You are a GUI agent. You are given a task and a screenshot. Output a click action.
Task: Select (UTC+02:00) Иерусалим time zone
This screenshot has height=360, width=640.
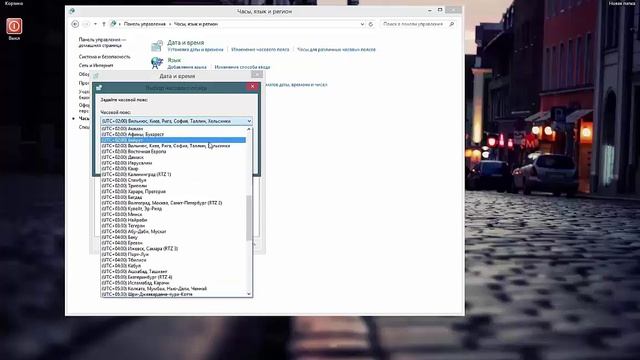click(173, 163)
